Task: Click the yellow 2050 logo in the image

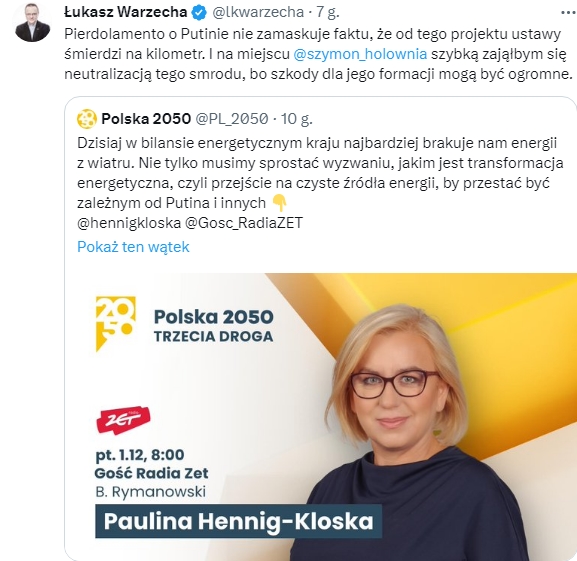Action: coord(116,324)
